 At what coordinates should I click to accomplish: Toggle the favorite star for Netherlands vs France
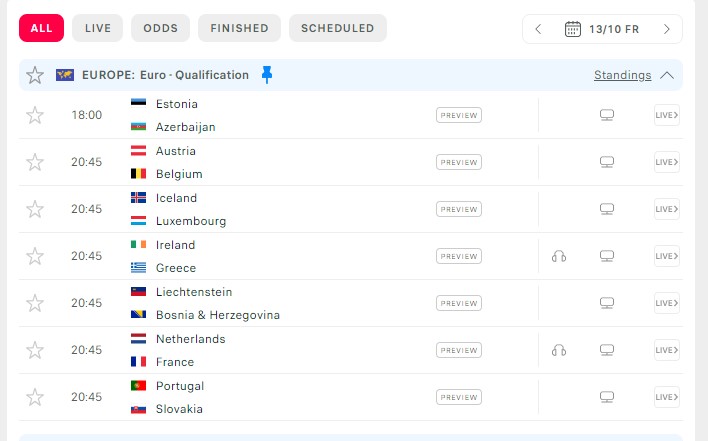pos(35,350)
